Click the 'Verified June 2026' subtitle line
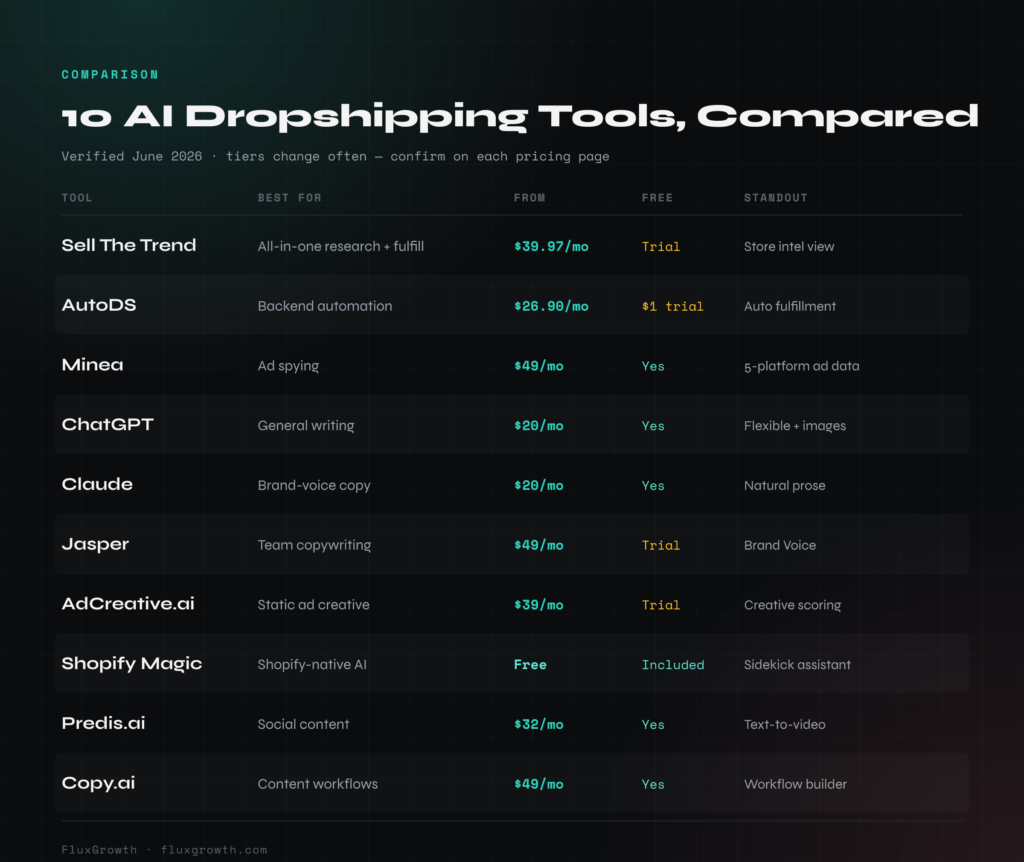This screenshot has height=862, width=1024. [x=335, y=156]
